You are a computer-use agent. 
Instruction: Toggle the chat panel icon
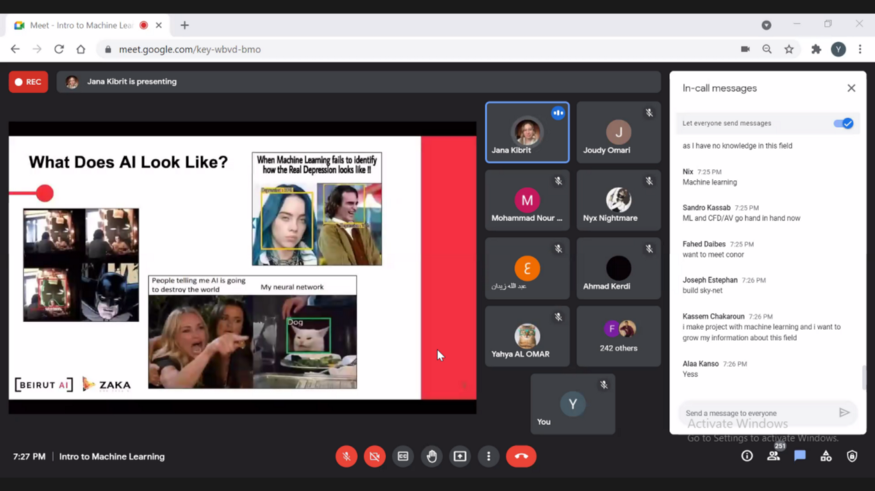point(800,456)
